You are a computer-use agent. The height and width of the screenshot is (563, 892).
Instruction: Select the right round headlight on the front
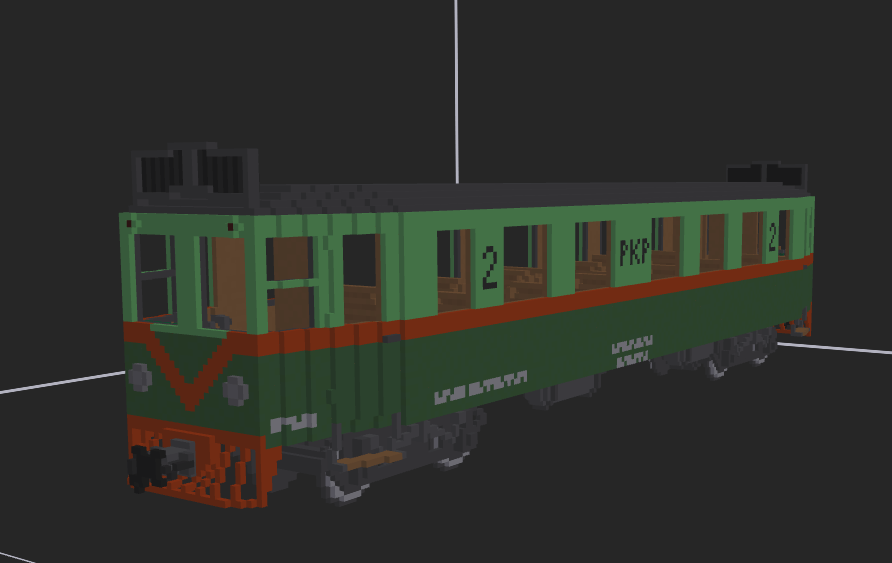[x=236, y=389]
